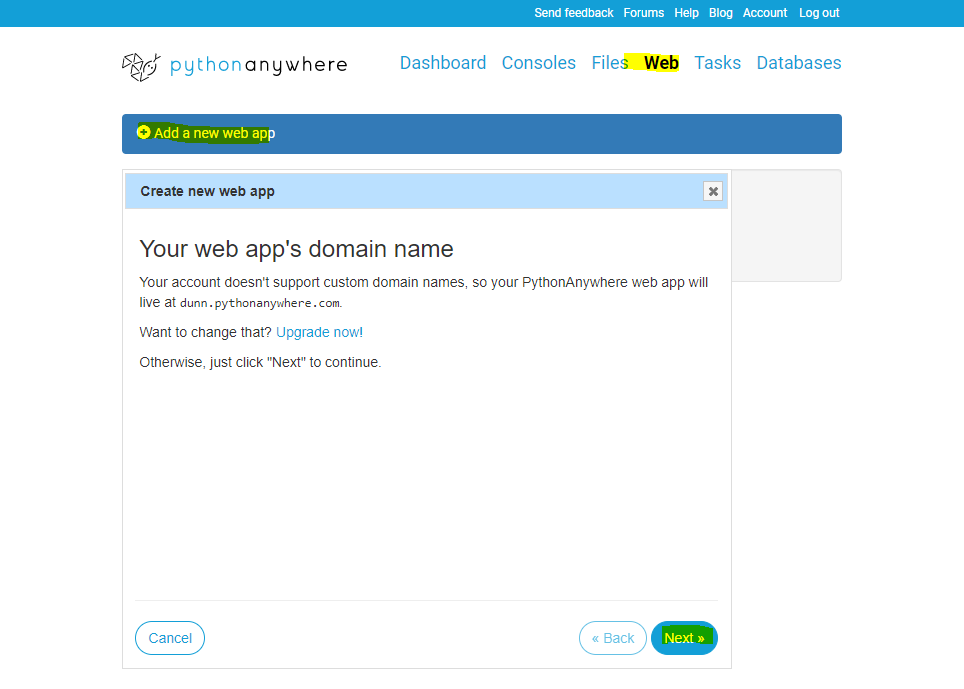This screenshot has width=964, height=689.
Task: Visit the Blog link
Action: coord(721,13)
